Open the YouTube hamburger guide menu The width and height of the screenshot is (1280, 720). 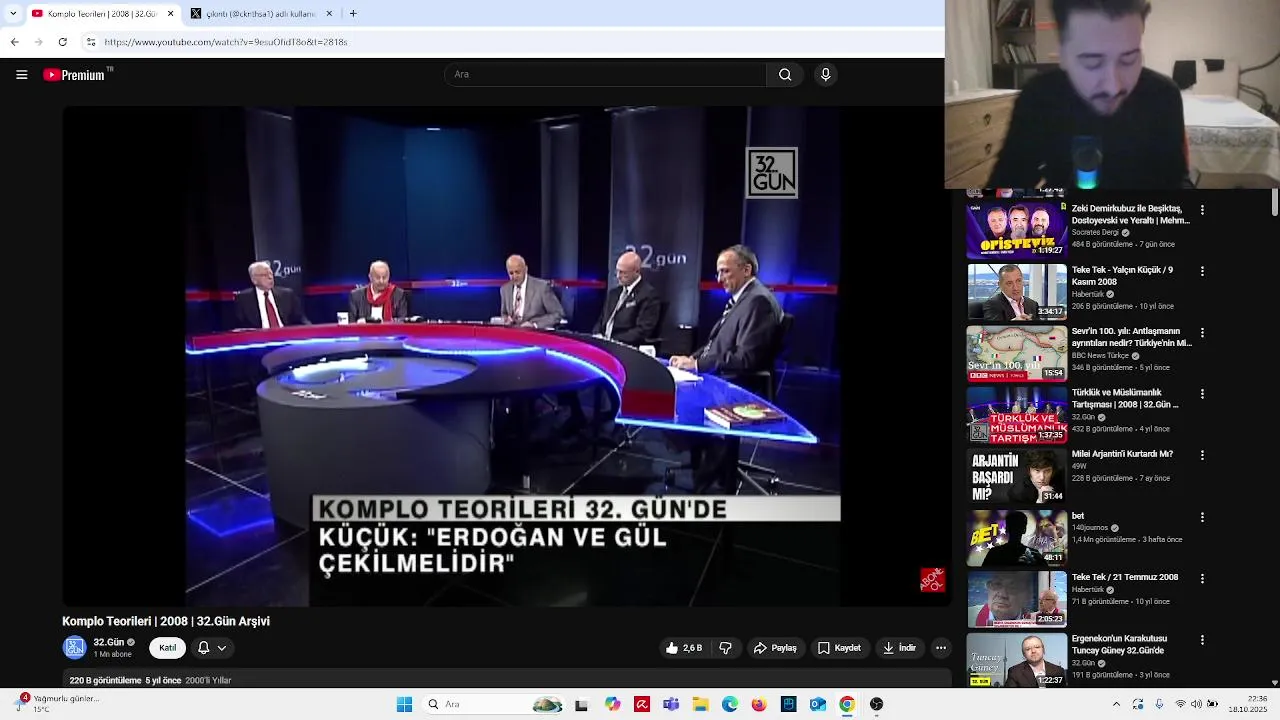21,75
